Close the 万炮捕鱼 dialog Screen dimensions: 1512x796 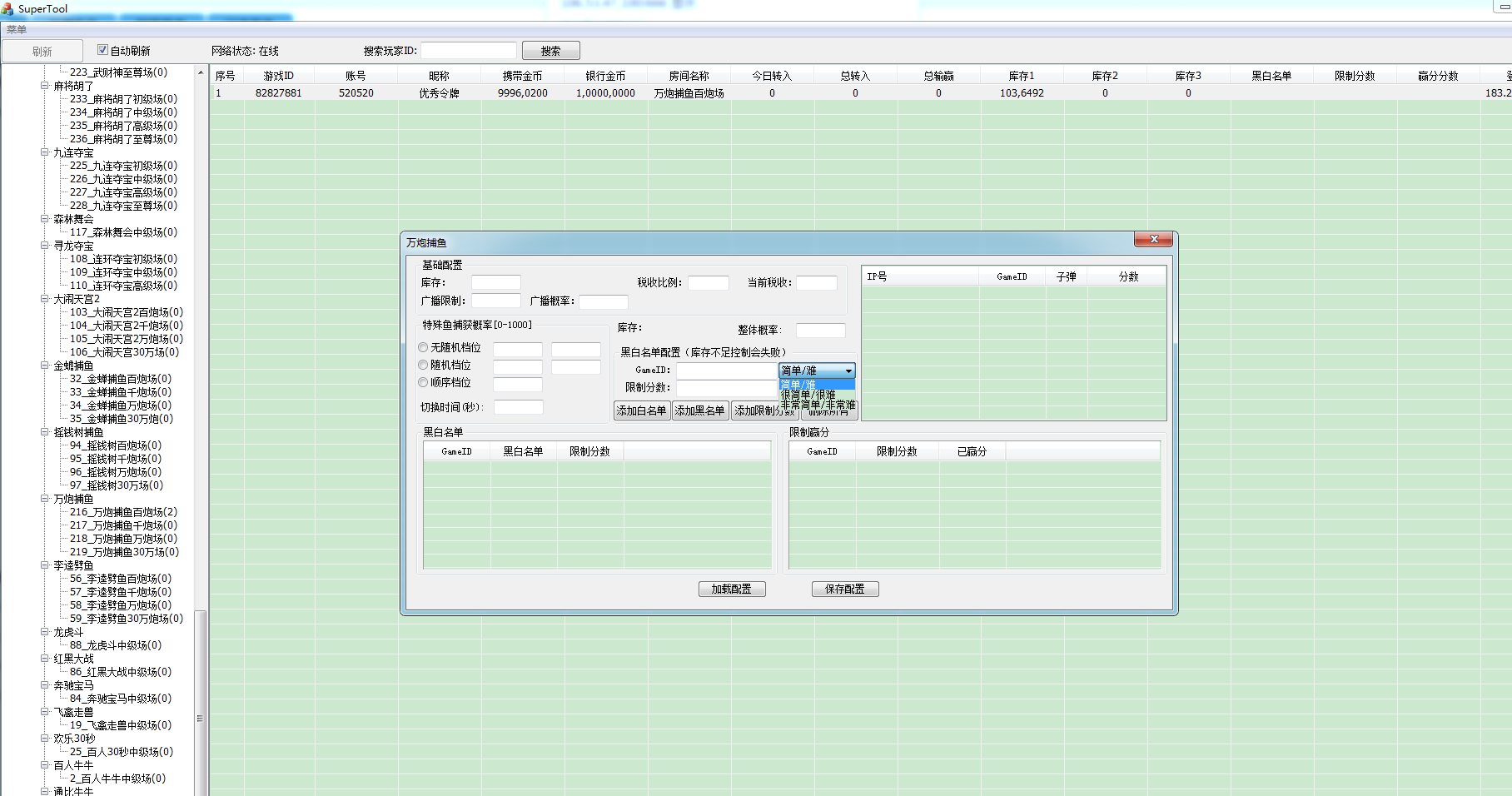[1153, 240]
